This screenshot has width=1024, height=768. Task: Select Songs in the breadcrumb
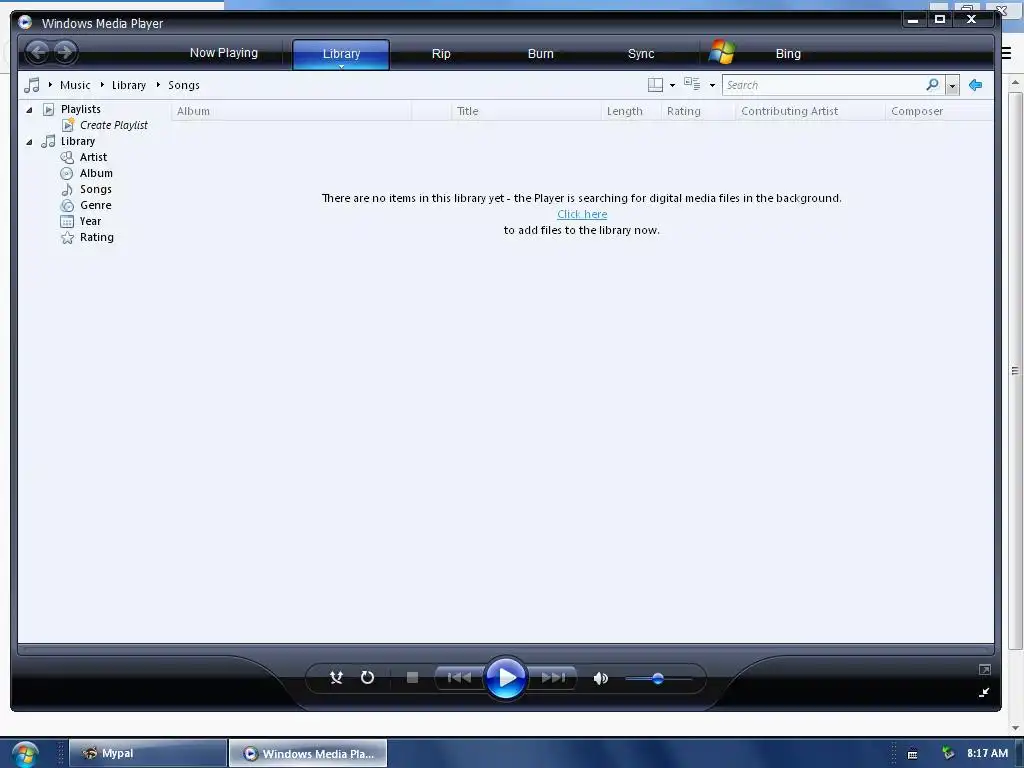[x=184, y=85]
